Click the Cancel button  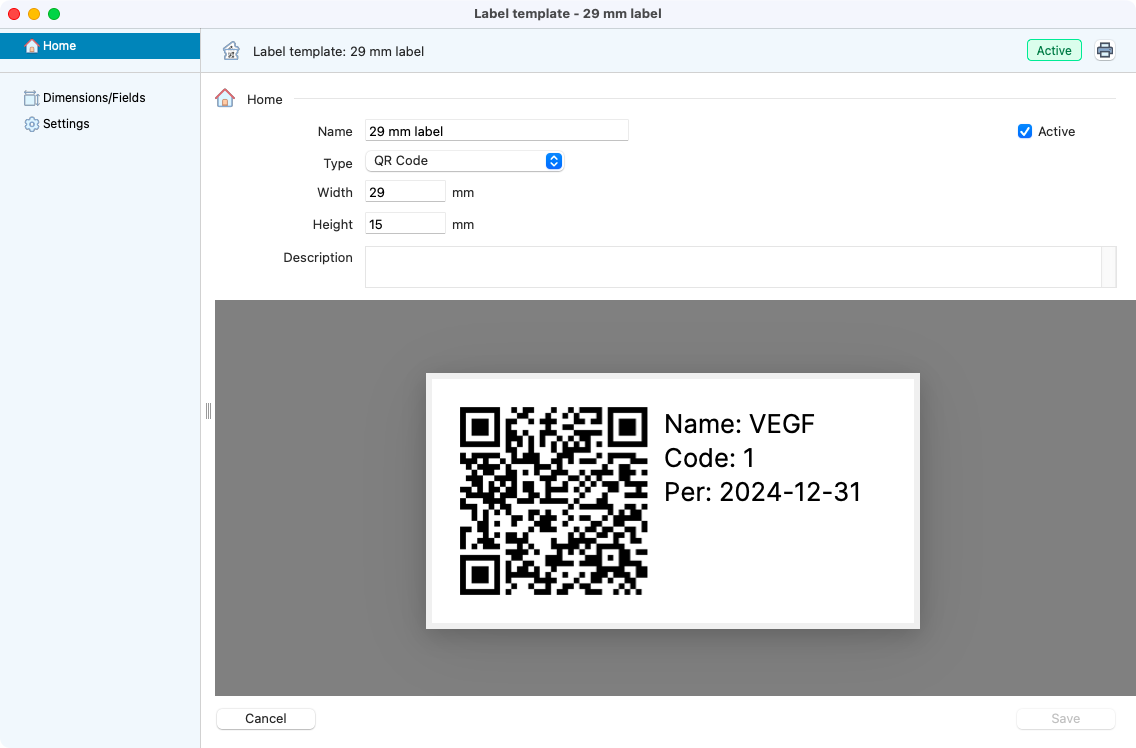pos(266,718)
